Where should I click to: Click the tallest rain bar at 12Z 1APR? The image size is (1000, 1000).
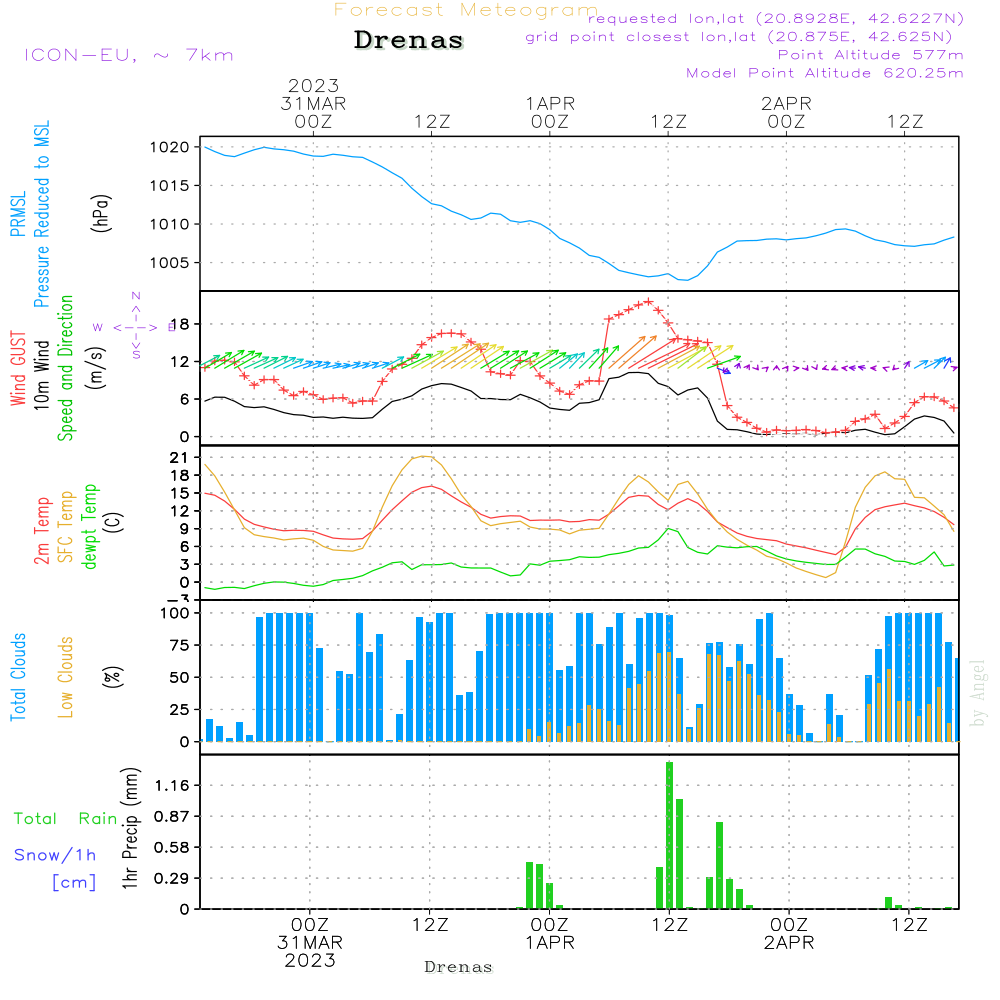[x=669, y=835]
